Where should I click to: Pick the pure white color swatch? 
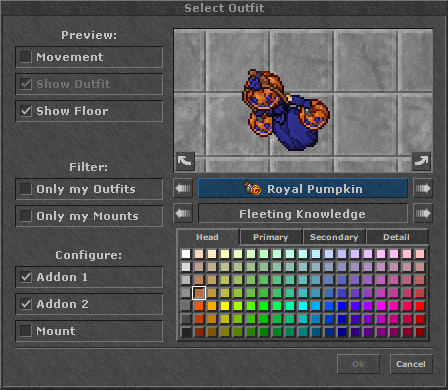tap(186, 254)
